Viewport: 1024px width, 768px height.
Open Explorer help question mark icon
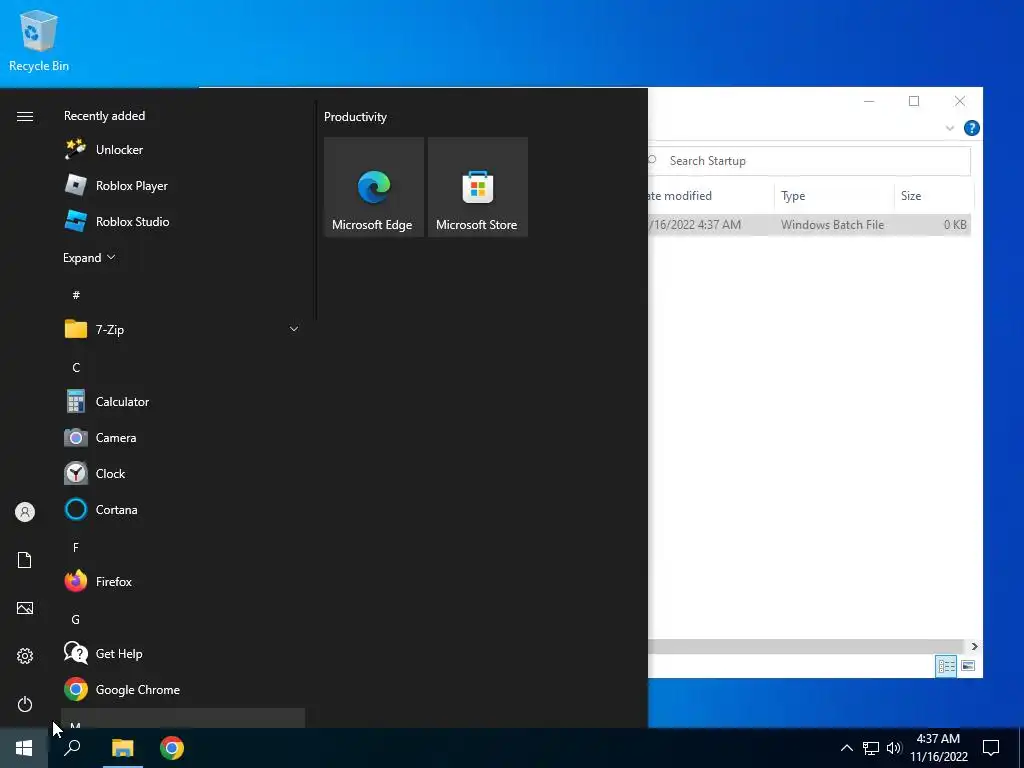pyautogui.click(x=971, y=128)
